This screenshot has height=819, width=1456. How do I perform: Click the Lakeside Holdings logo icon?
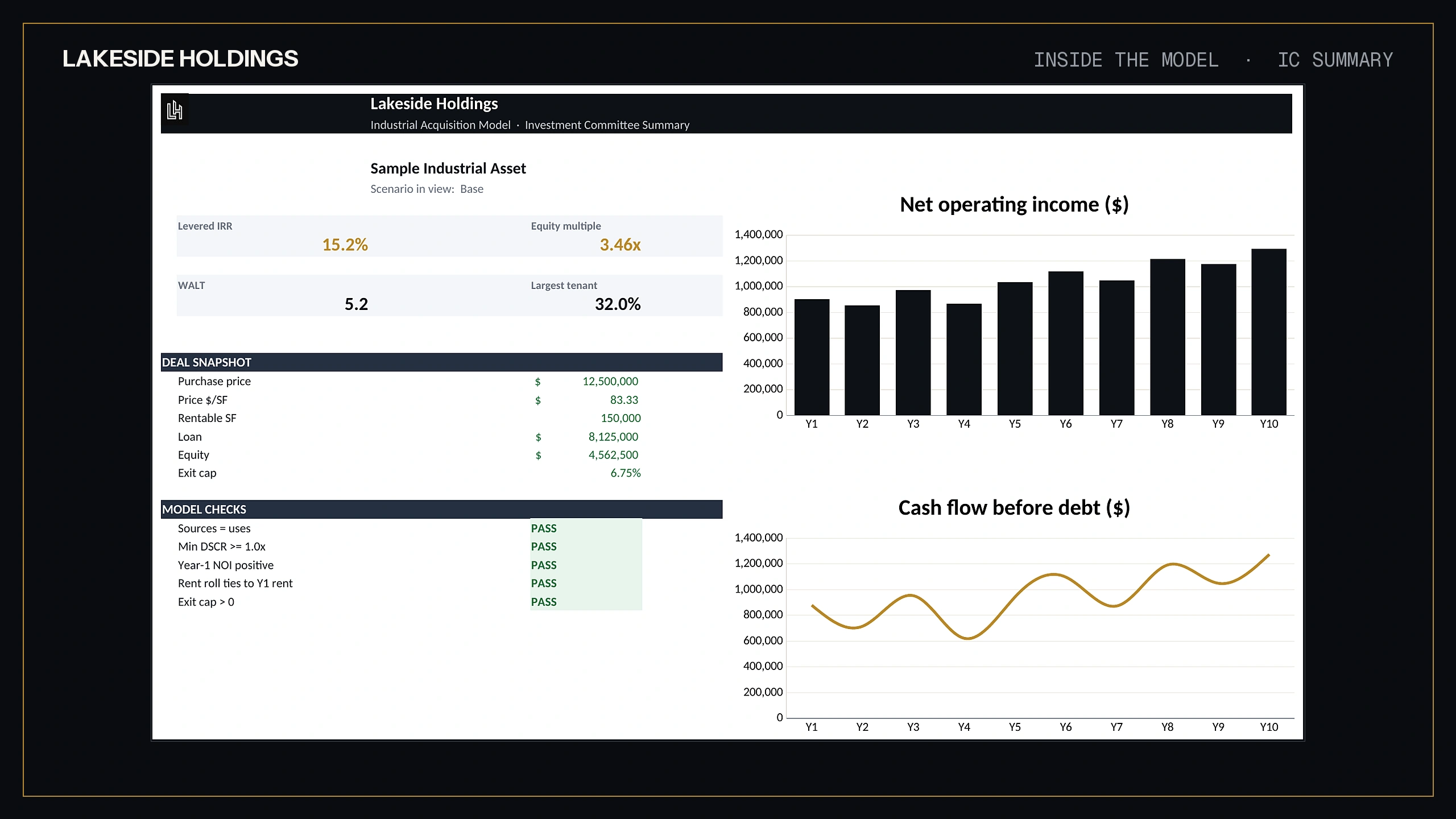[175, 110]
